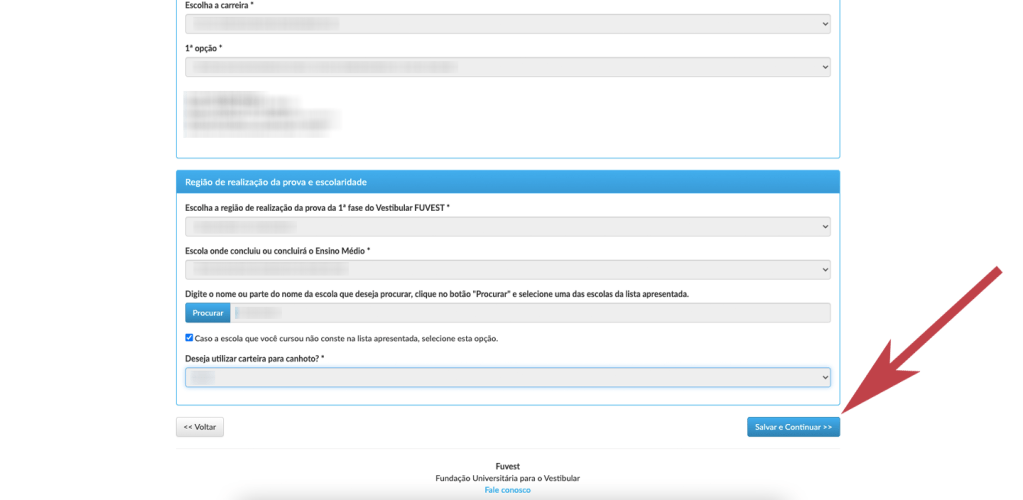Open the 'Fale conosco' link
This screenshot has height=500, width=1023.
pos(508,490)
